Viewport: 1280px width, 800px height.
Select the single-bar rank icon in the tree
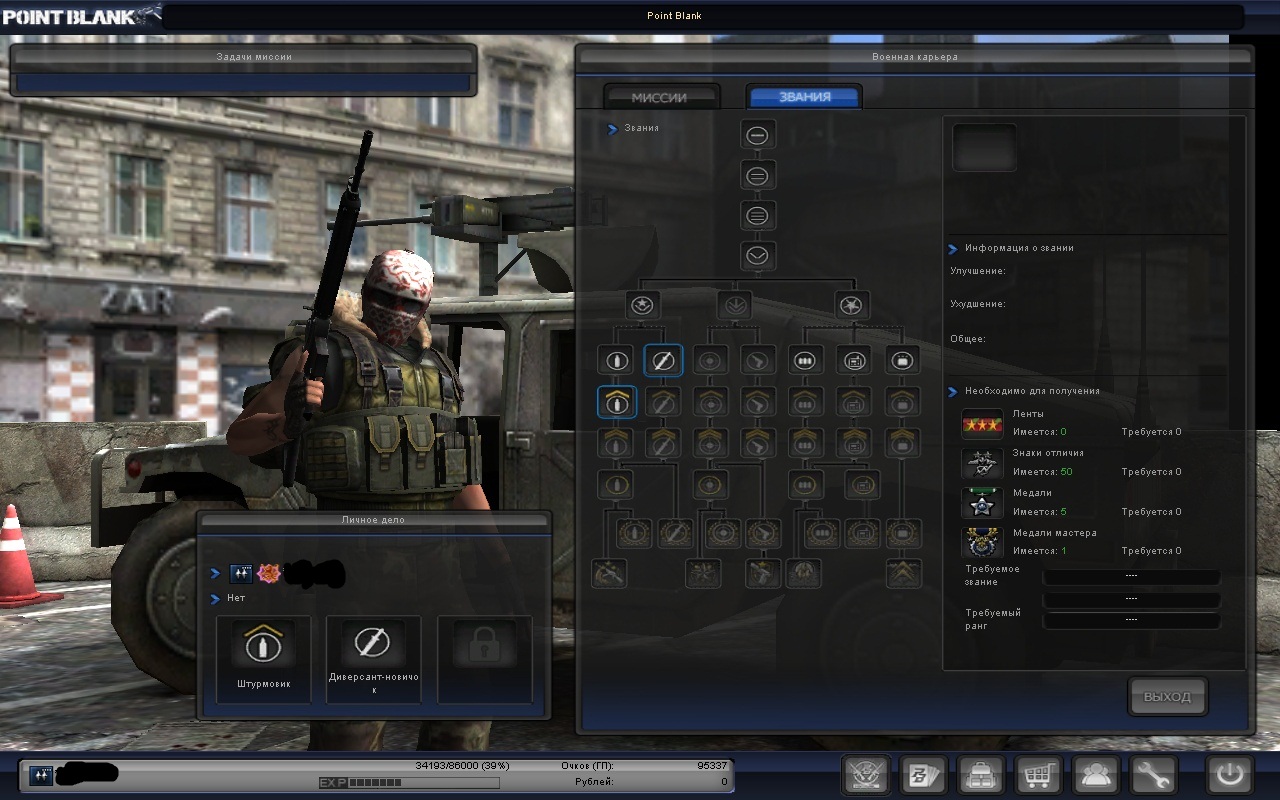click(x=757, y=135)
